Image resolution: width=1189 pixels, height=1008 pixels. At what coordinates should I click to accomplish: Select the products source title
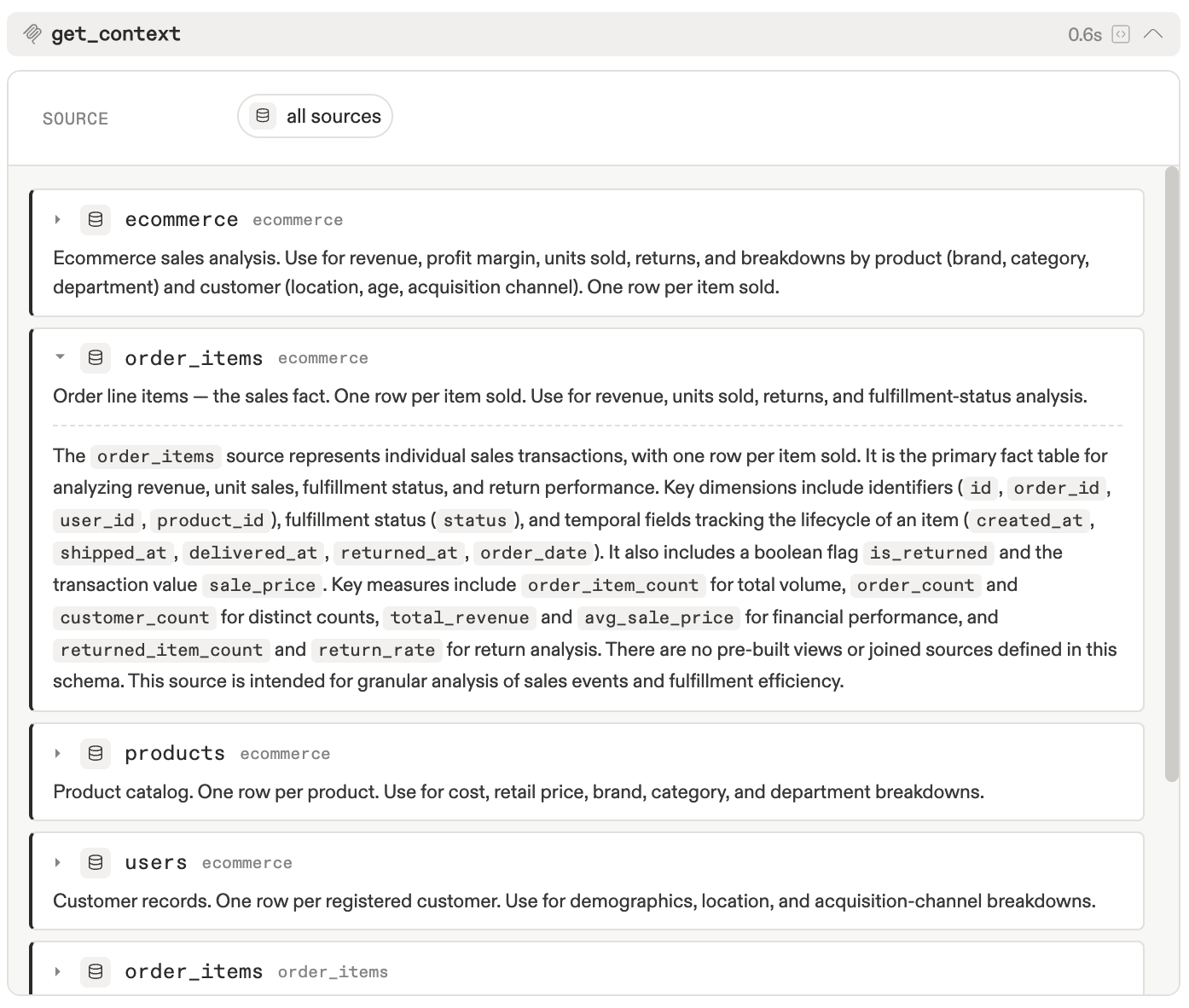(x=175, y=754)
